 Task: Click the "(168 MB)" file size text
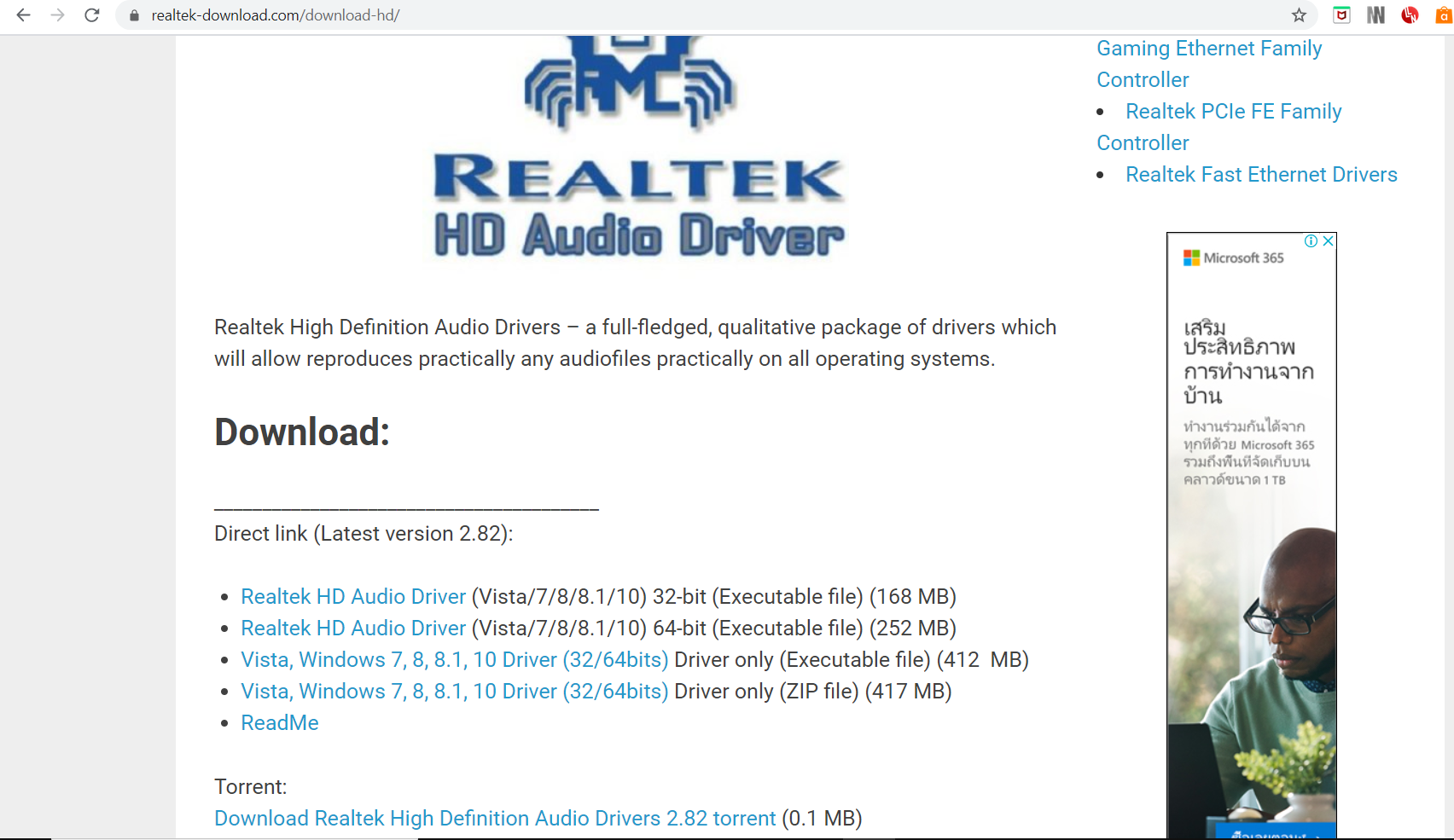click(912, 596)
